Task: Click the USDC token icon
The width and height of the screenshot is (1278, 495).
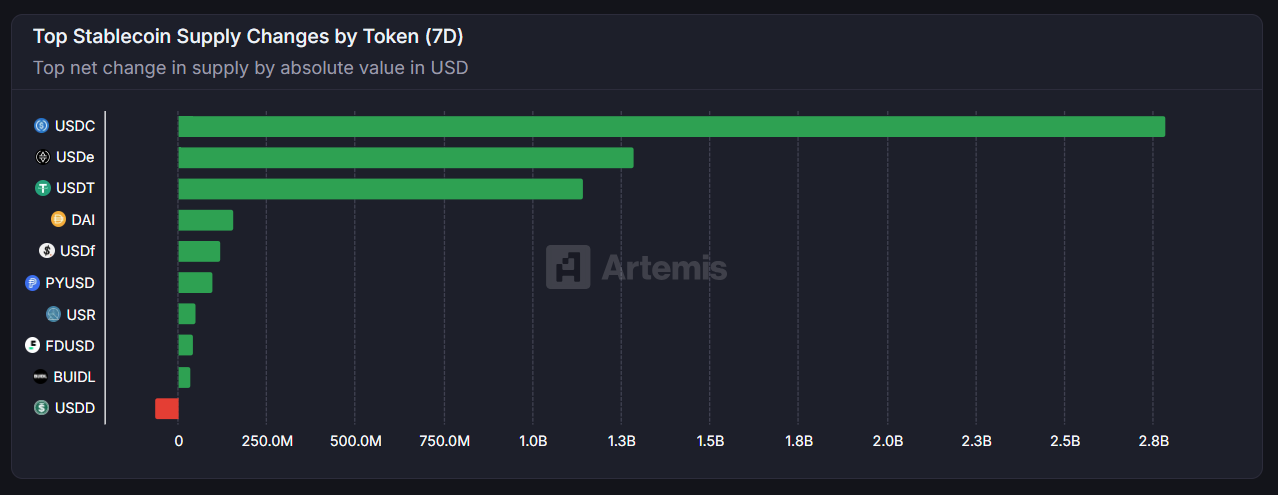Action: 42,126
